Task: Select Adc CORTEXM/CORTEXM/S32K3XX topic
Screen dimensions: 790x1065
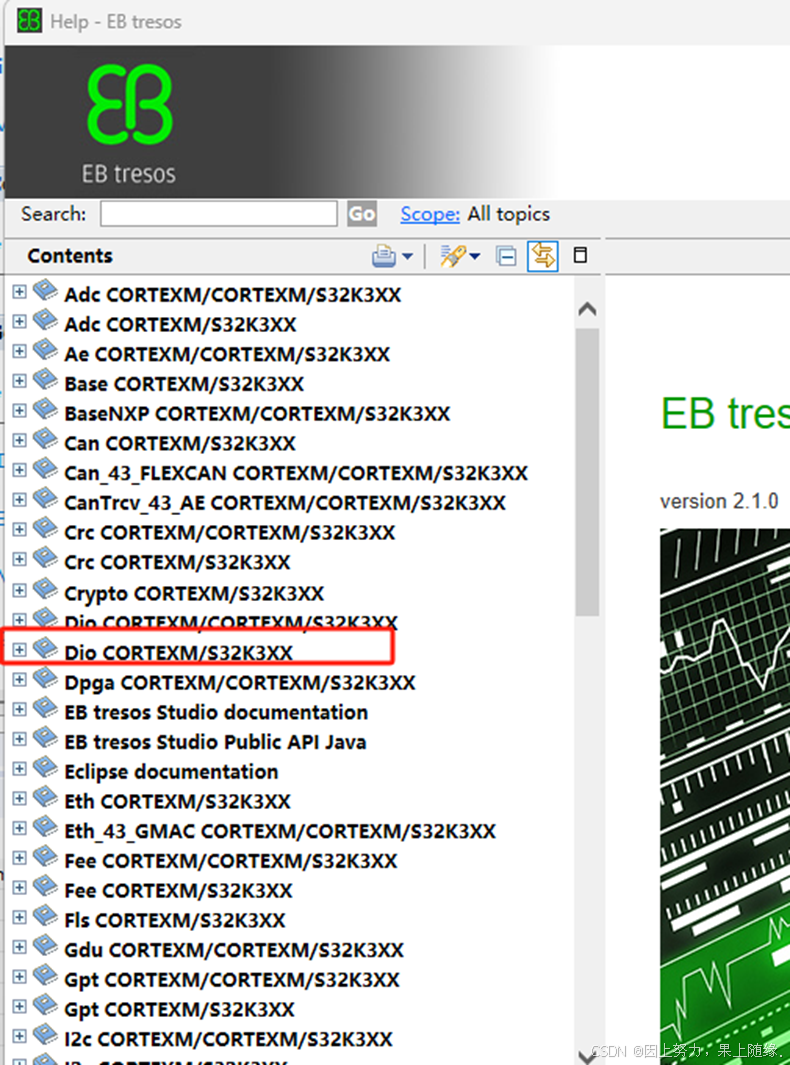Action: pos(232,295)
